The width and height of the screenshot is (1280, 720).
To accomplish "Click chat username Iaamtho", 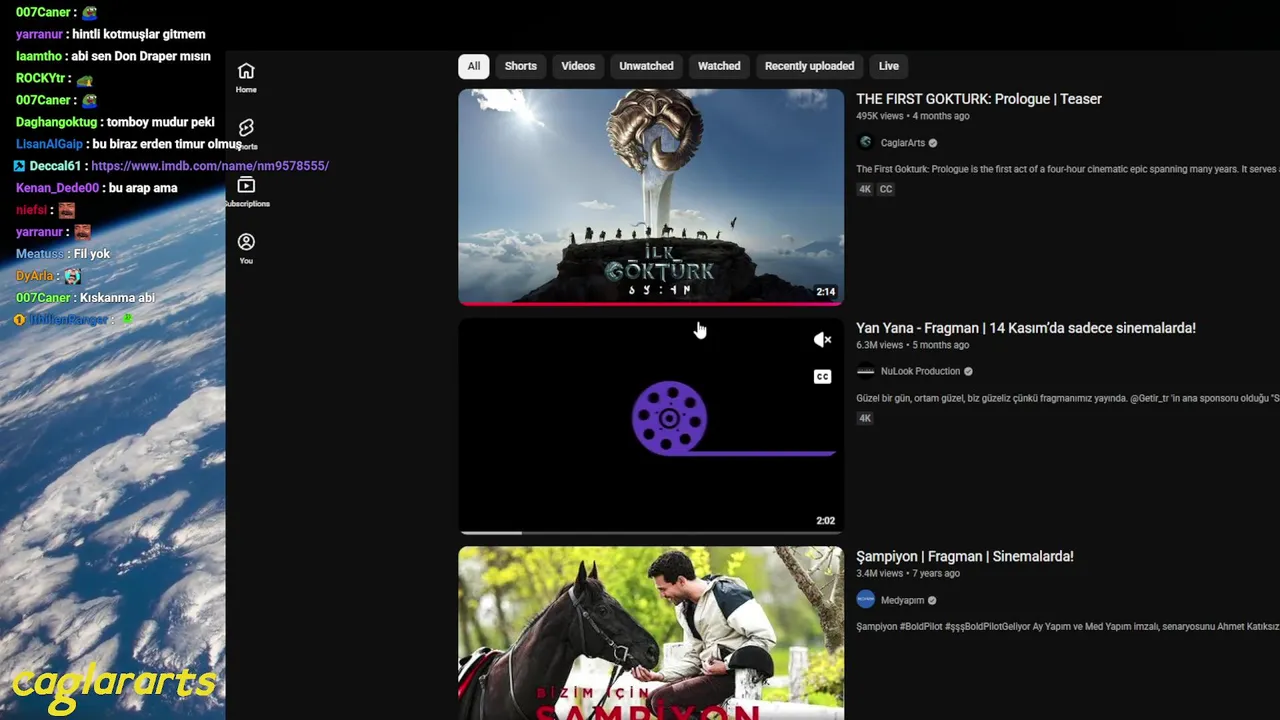I will coord(39,56).
